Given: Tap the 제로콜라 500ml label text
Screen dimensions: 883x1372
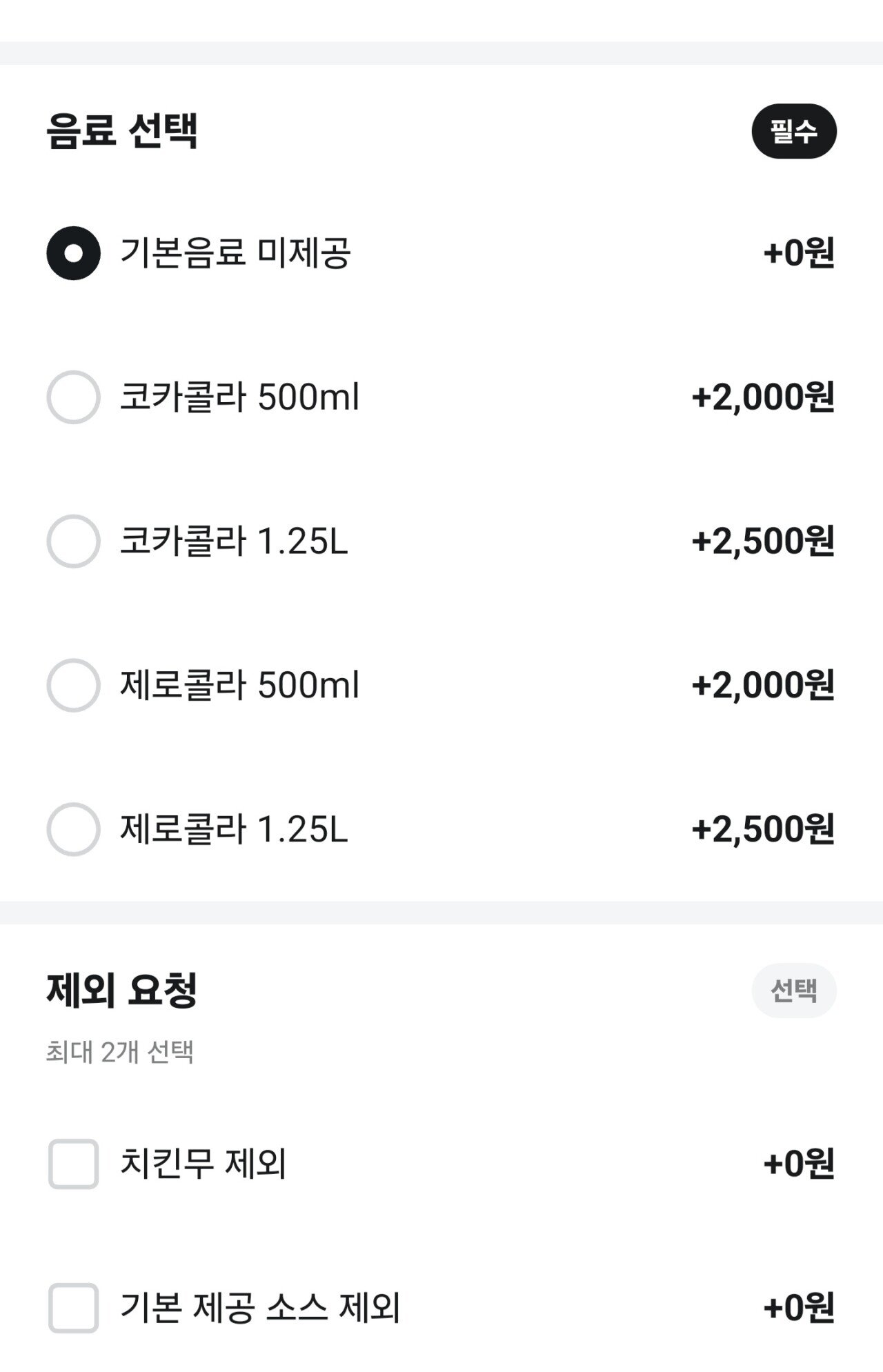Looking at the screenshot, I should tap(239, 686).
